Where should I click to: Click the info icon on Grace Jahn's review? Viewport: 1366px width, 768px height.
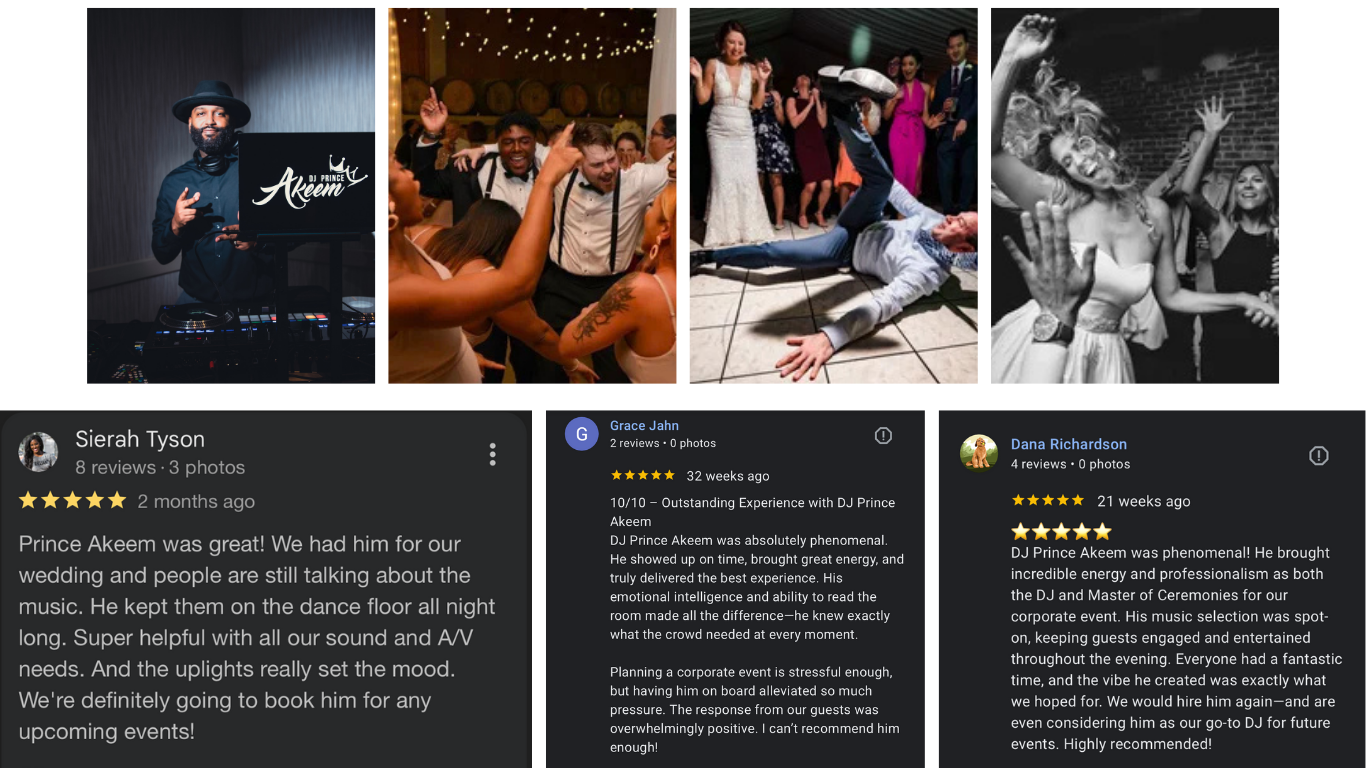[883, 435]
